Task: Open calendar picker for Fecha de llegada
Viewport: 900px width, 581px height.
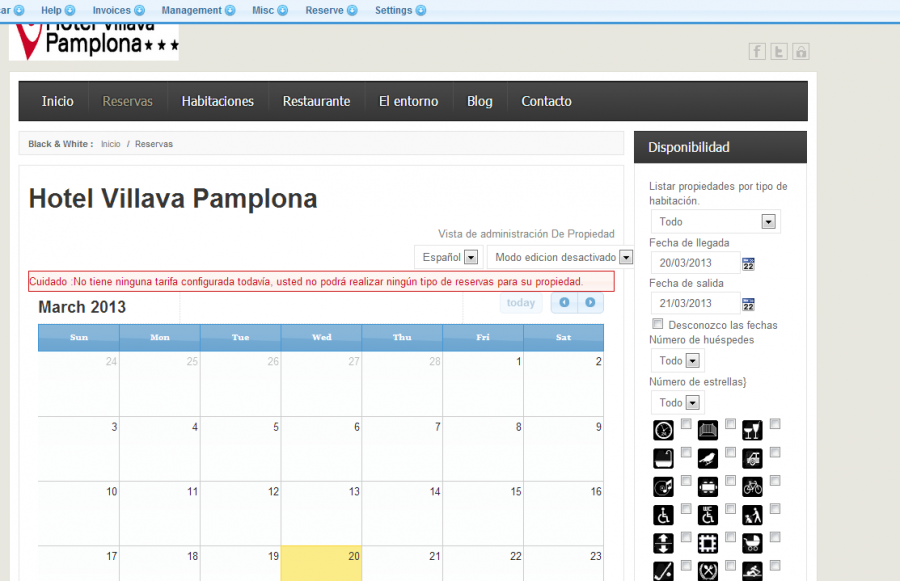Action: coord(748,264)
